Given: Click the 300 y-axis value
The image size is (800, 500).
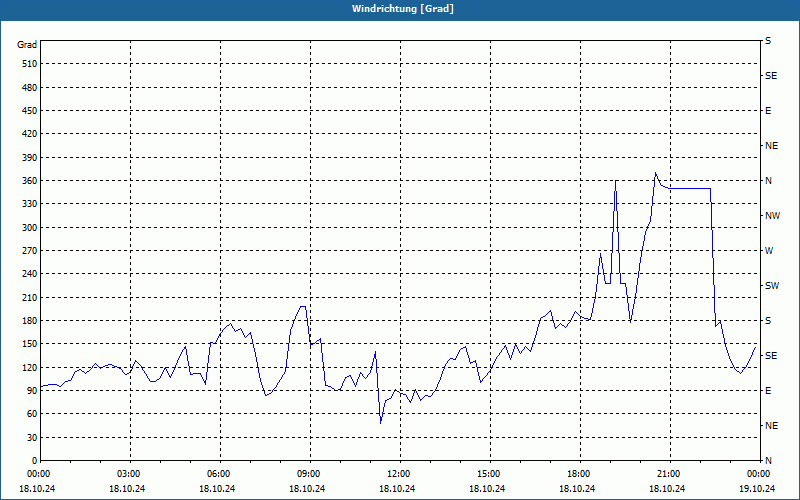Looking at the screenshot, I should (x=30, y=228).
